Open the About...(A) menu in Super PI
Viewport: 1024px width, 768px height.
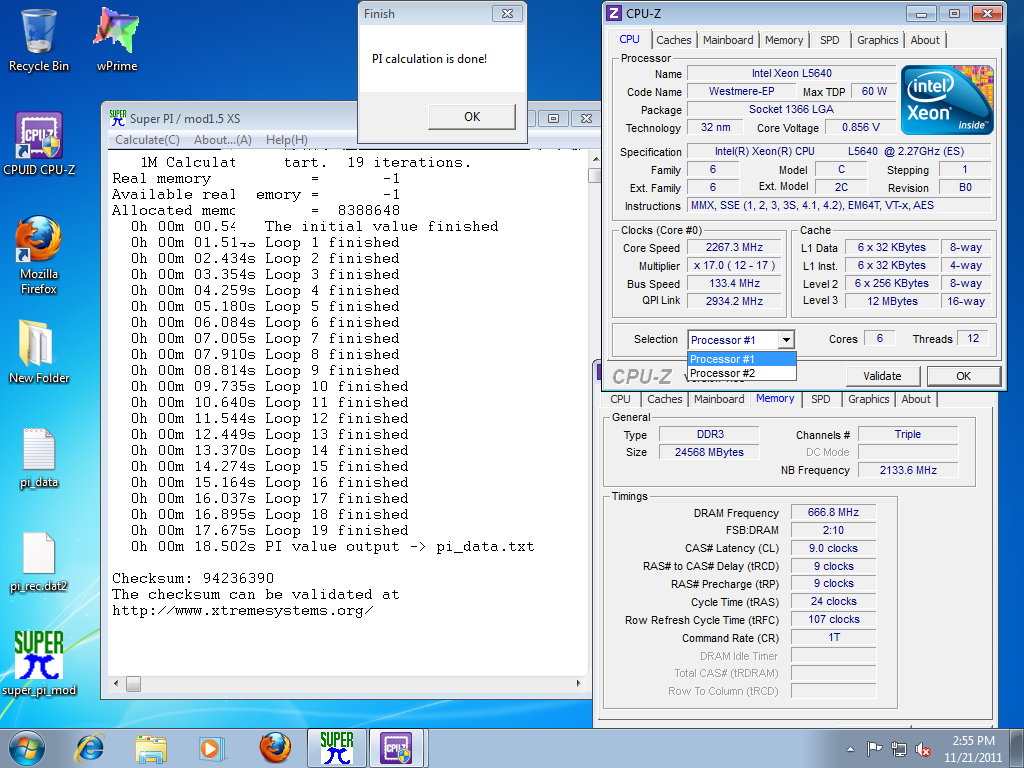tap(223, 140)
